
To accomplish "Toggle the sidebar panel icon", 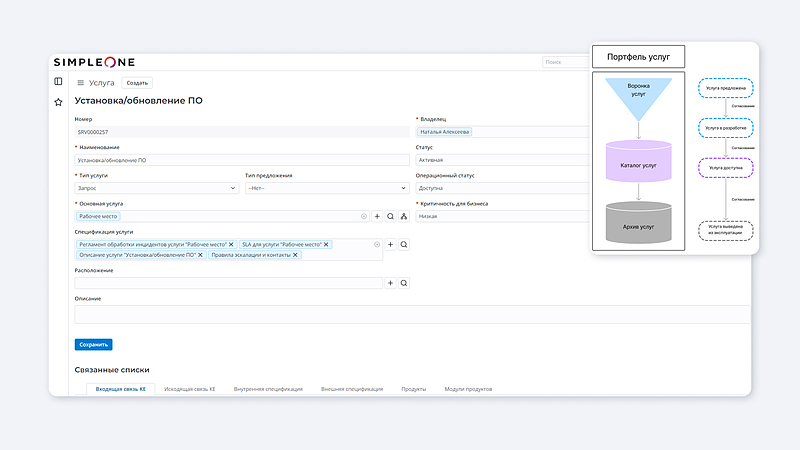I will (58, 82).
